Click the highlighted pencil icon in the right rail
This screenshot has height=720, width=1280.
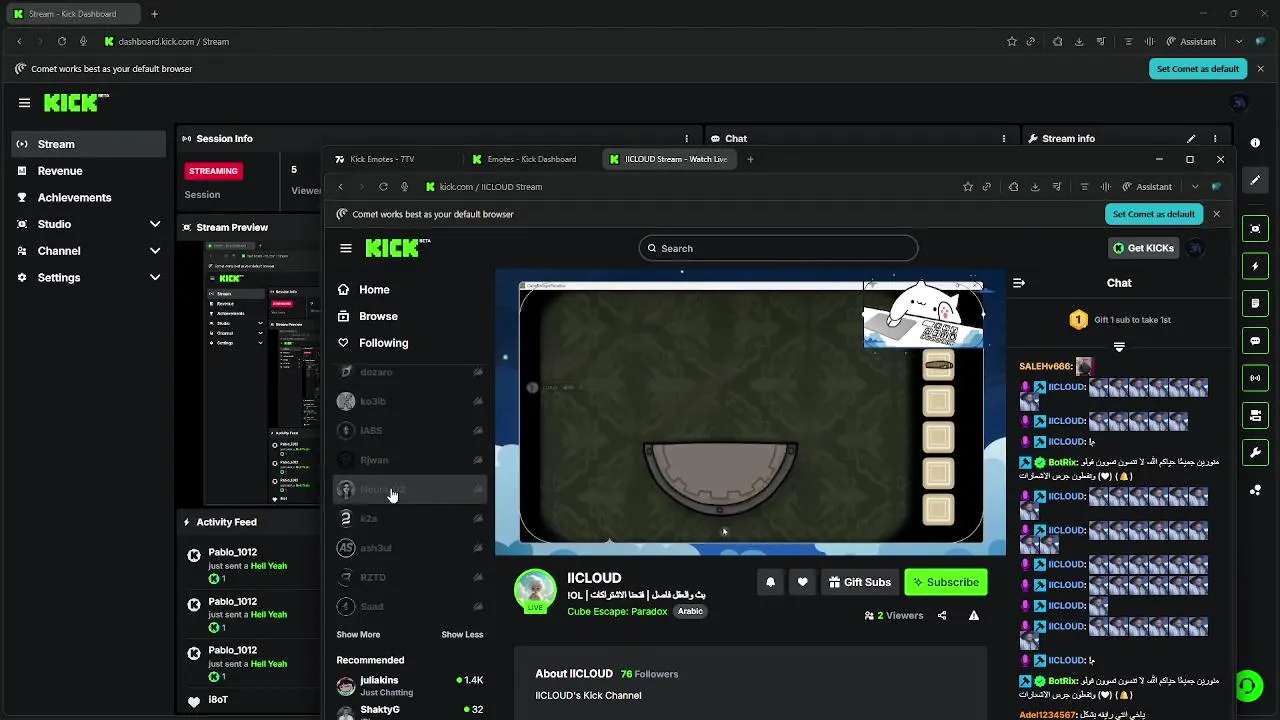[x=1255, y=180]
